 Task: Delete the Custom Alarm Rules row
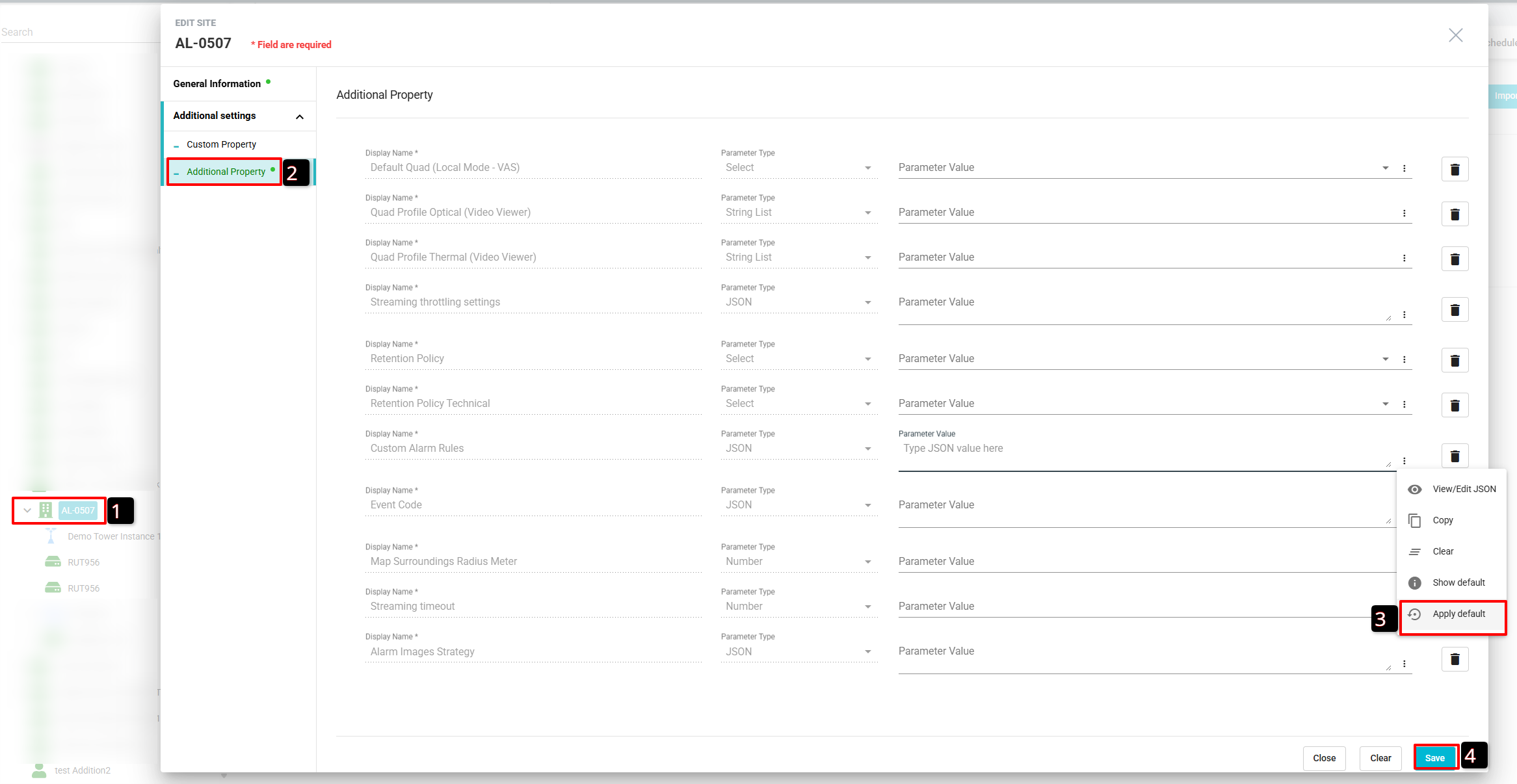pyautogui.click(x=1455, y=456)
